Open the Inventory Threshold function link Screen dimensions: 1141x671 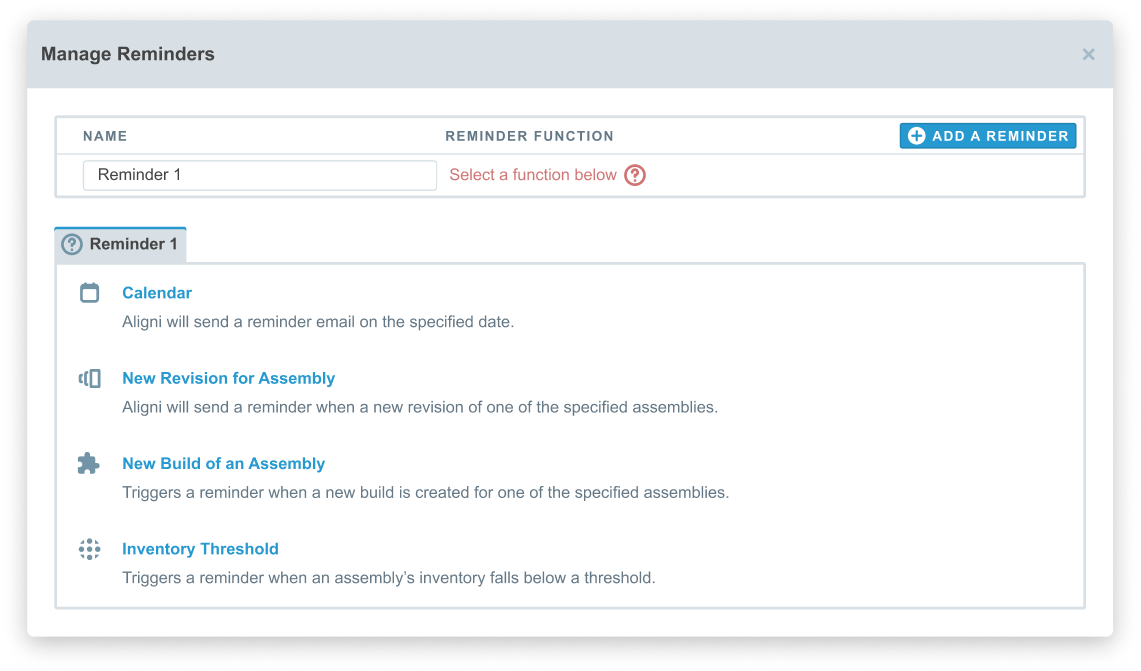pyautogui.click(x=200, y=549)
